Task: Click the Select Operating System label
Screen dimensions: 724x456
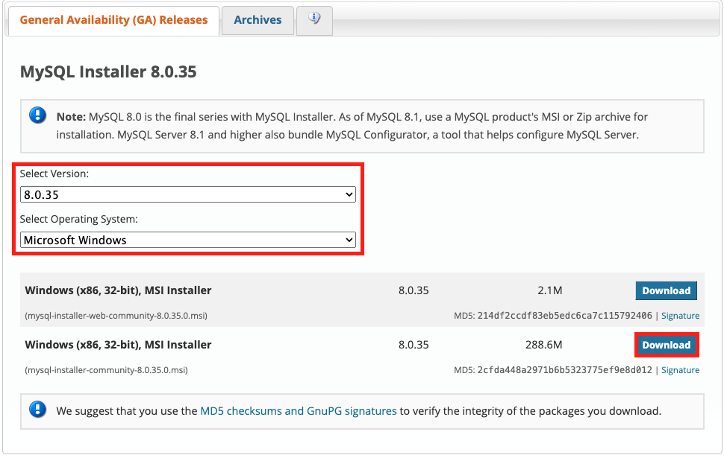Action: point(79,219)
